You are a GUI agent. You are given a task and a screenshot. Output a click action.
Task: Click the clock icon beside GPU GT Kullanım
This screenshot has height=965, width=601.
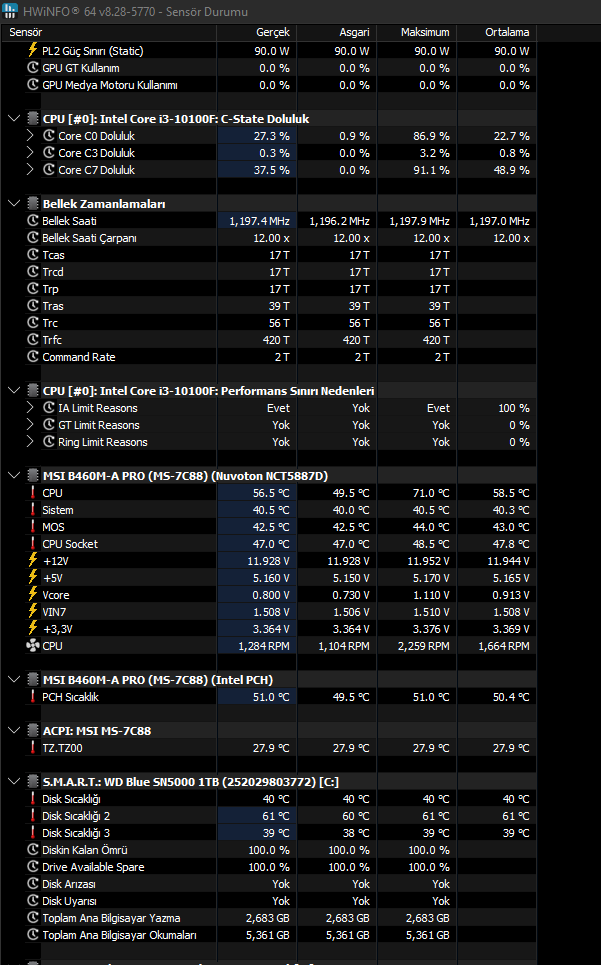tap(33, 68)
